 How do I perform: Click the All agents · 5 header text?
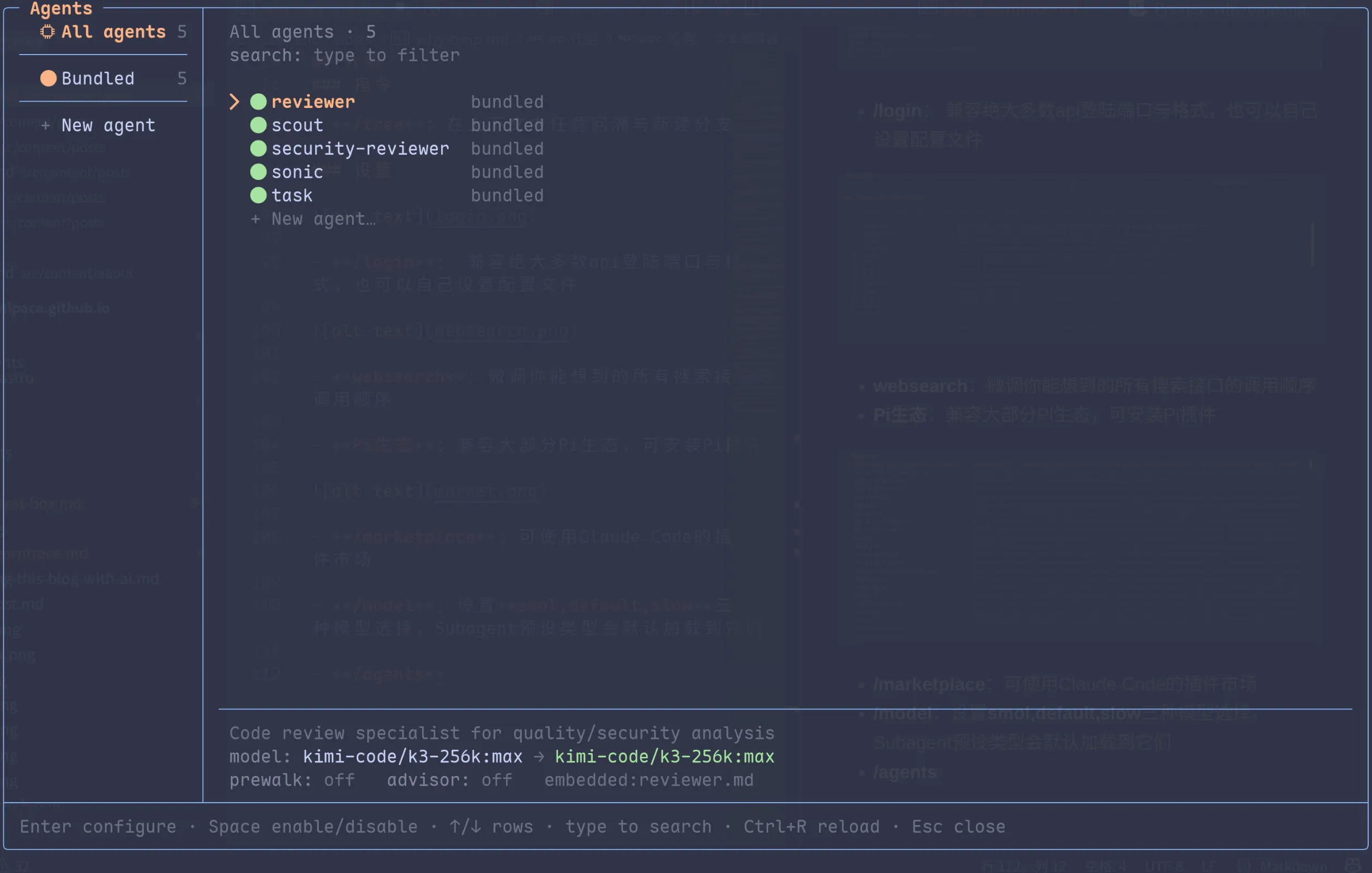point(303,32)
